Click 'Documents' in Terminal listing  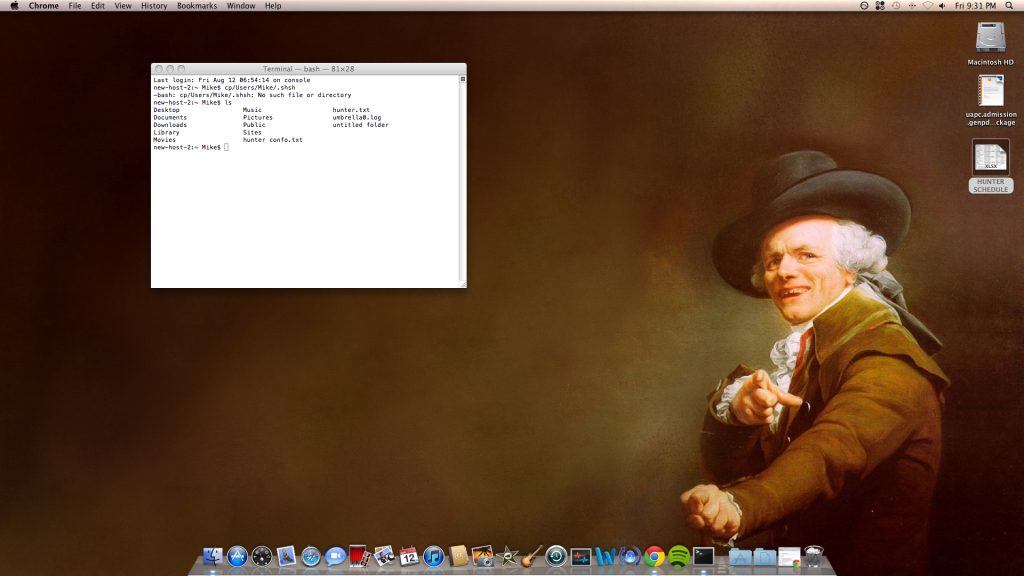click(x=170, y=118)
